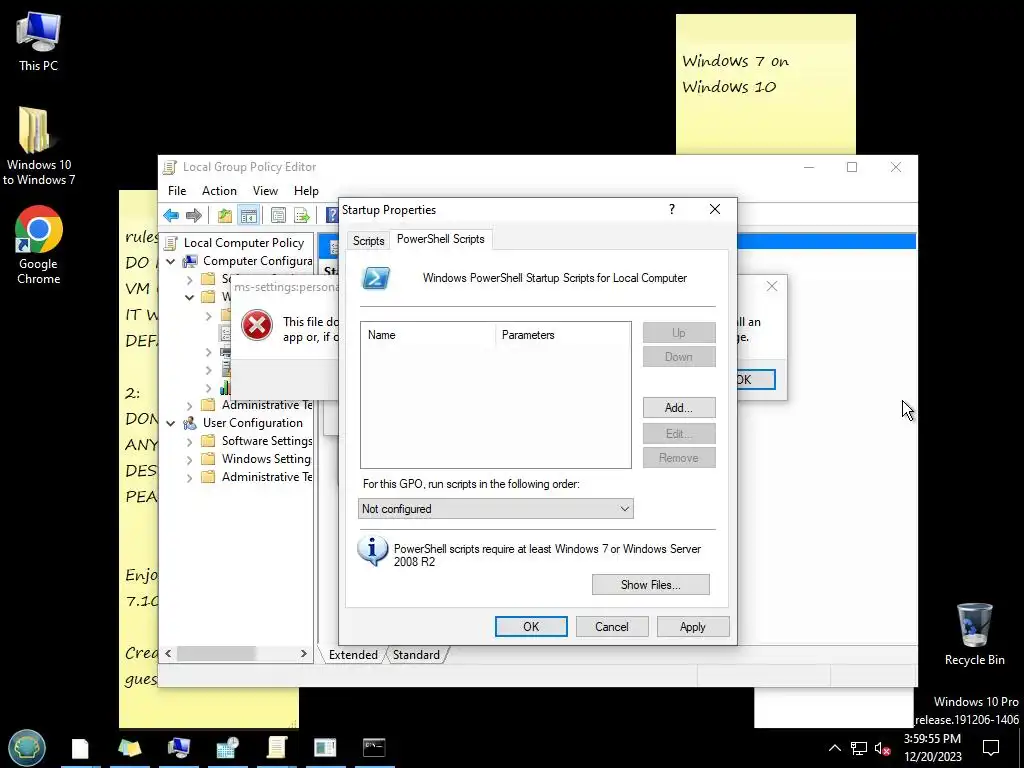Click the blank document taskbar icon
Screen dimensions: 1024x768
[80, 748]
